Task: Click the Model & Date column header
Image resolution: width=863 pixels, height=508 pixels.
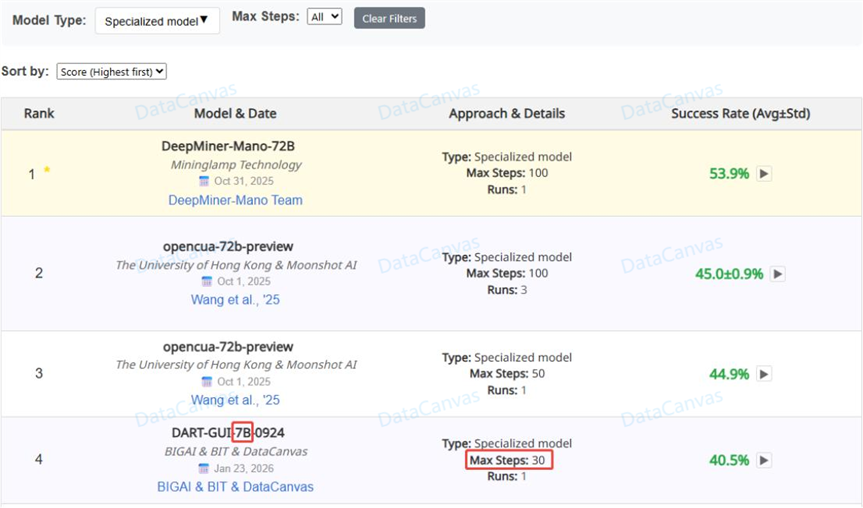Action: 236,113
